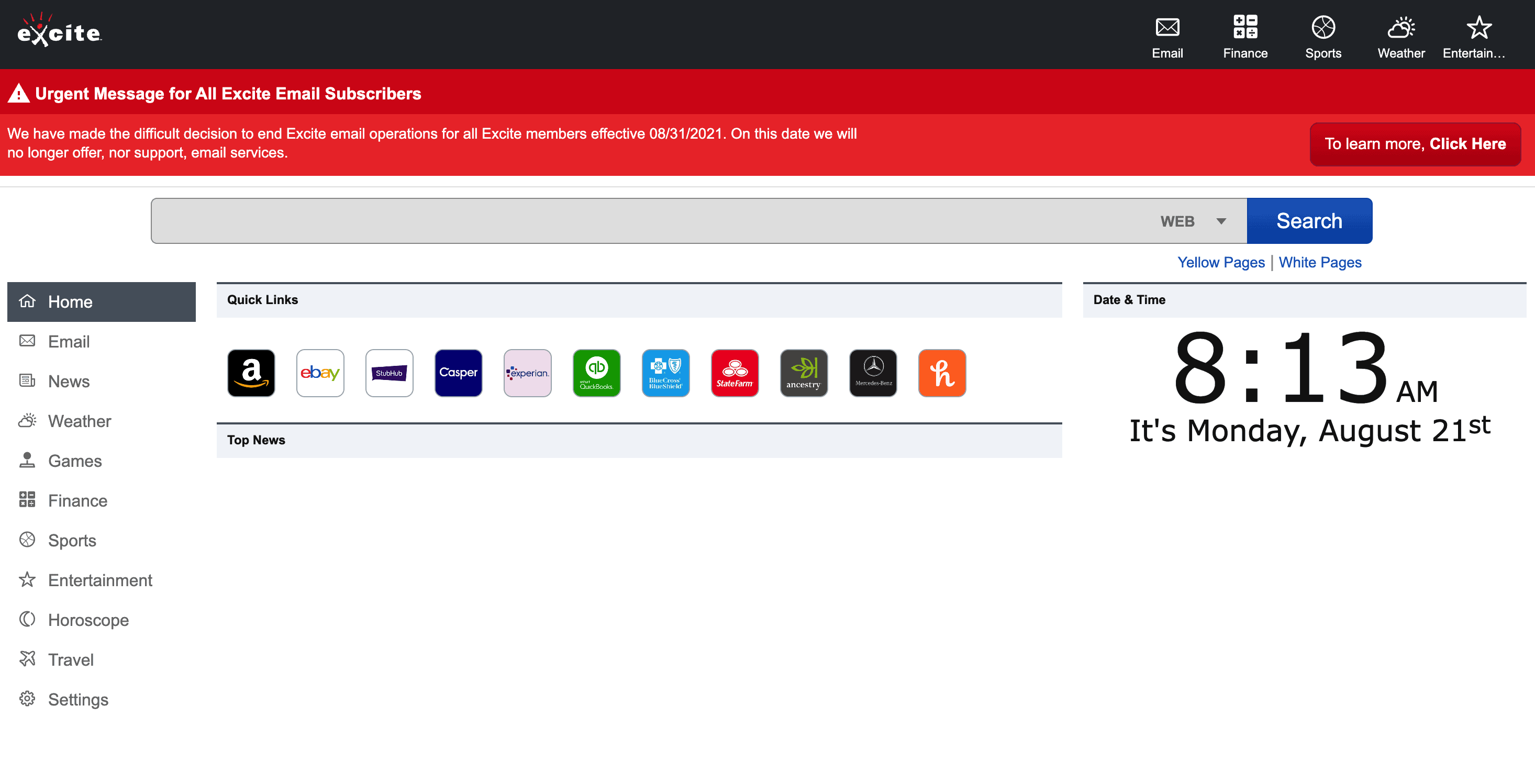Open the eBay quick link icon
This screenshot has height=784, width=1535.
click(320, 373)
